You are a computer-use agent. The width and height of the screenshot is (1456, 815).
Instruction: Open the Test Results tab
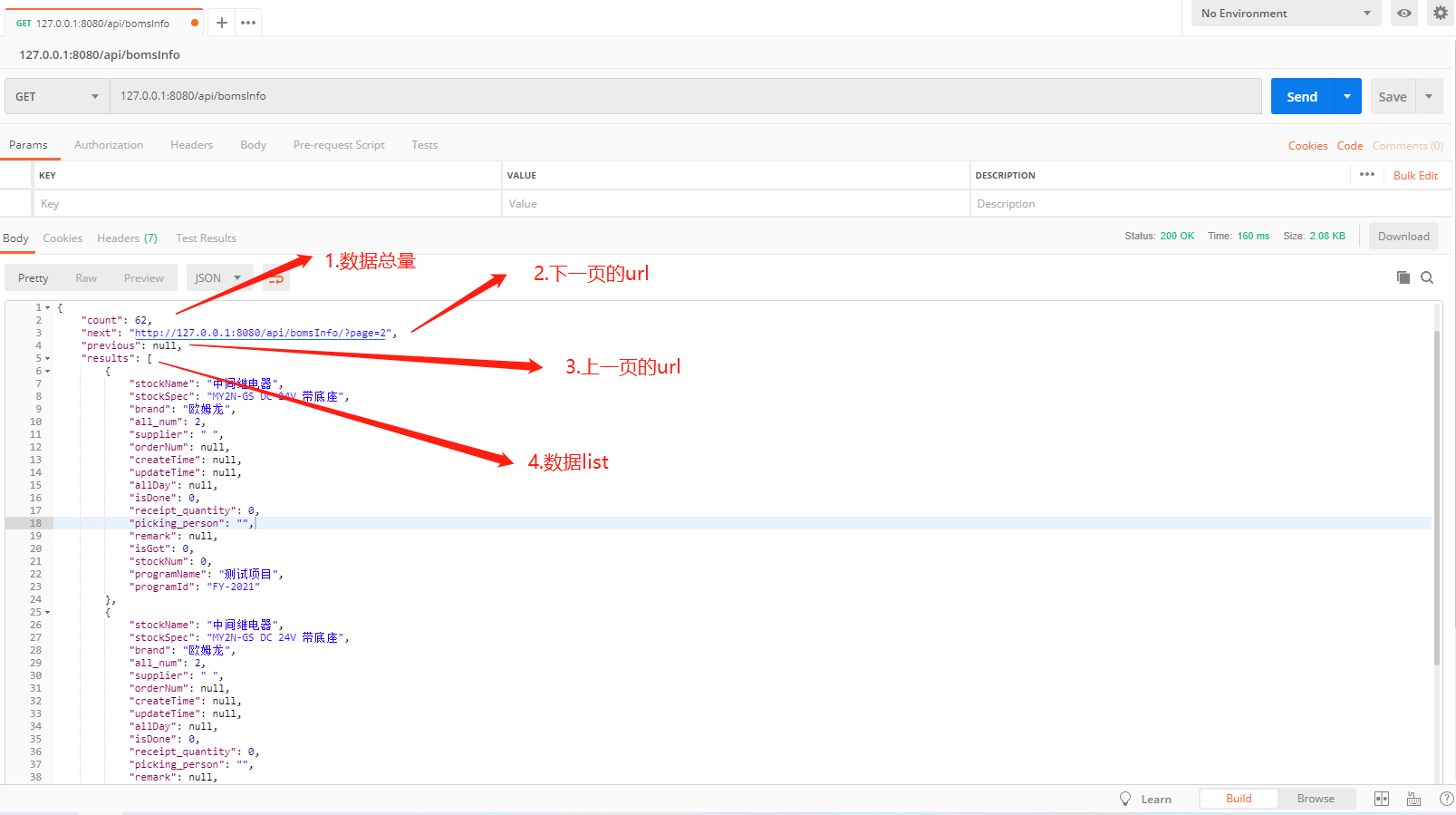coord(206,238)
